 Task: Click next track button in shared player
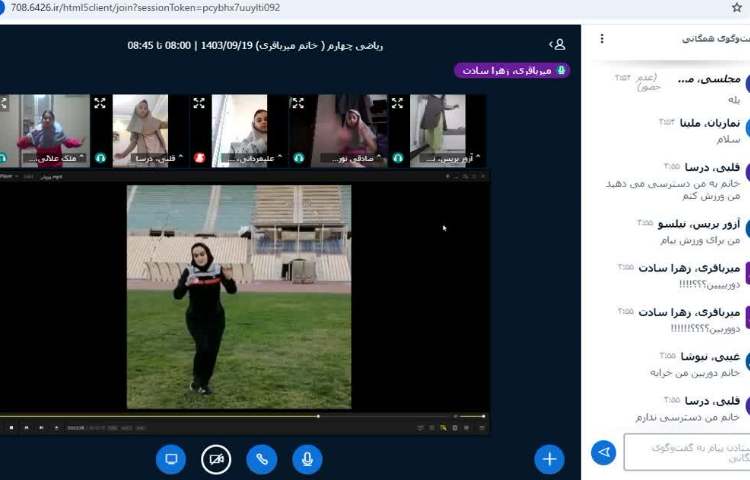point(41,427)
